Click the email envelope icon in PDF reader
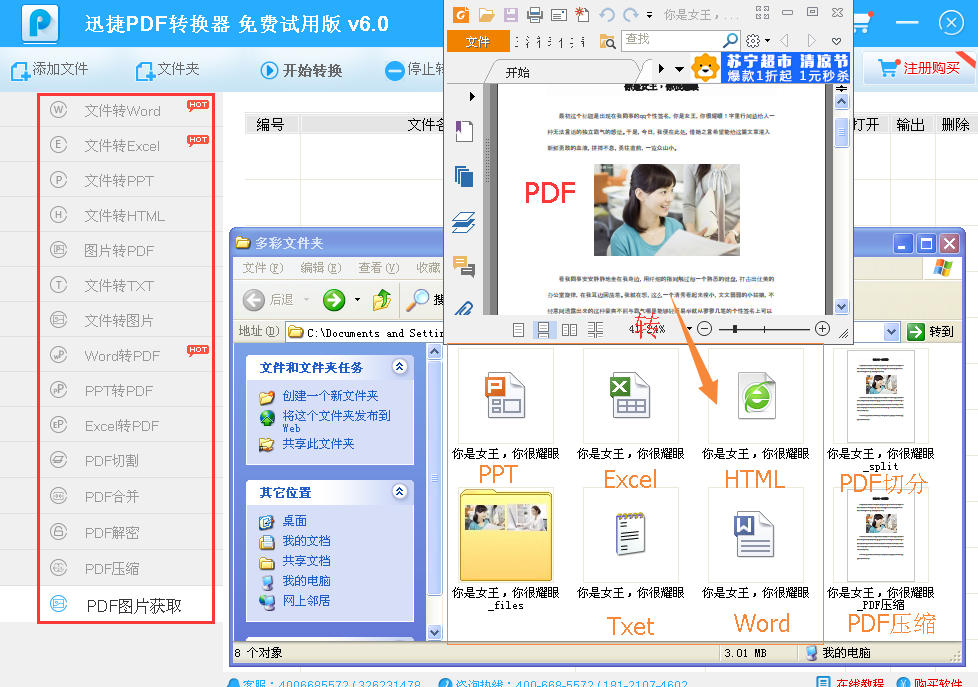 click(559, 14)
